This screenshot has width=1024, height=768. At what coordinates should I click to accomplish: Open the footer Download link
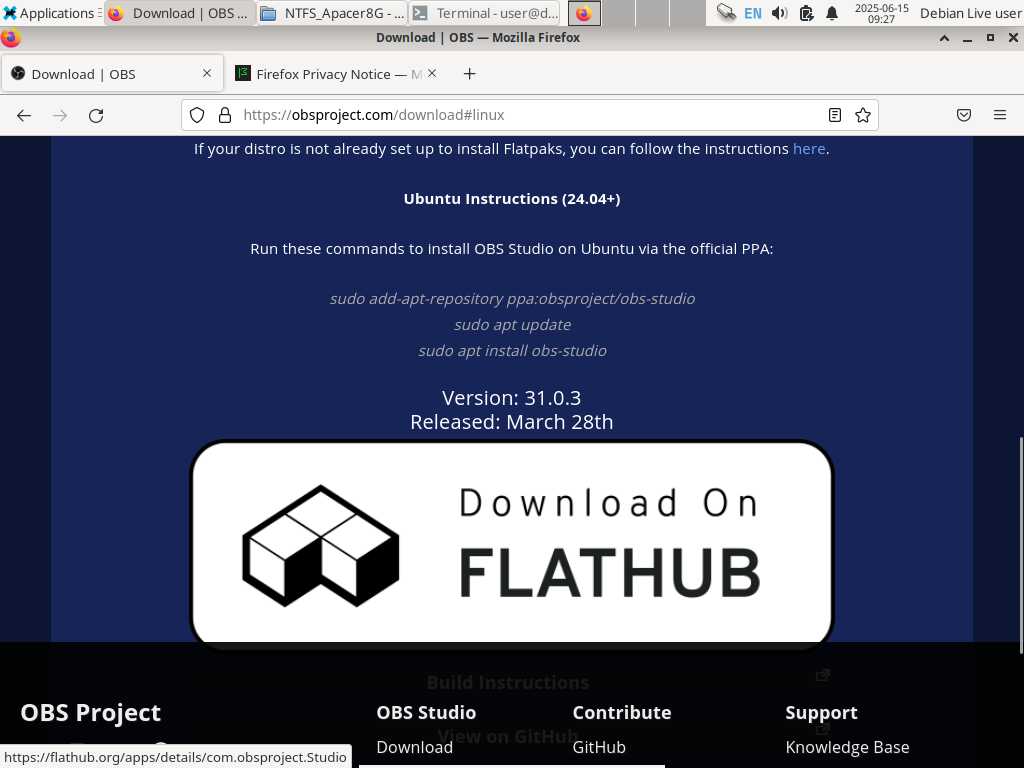415,747
